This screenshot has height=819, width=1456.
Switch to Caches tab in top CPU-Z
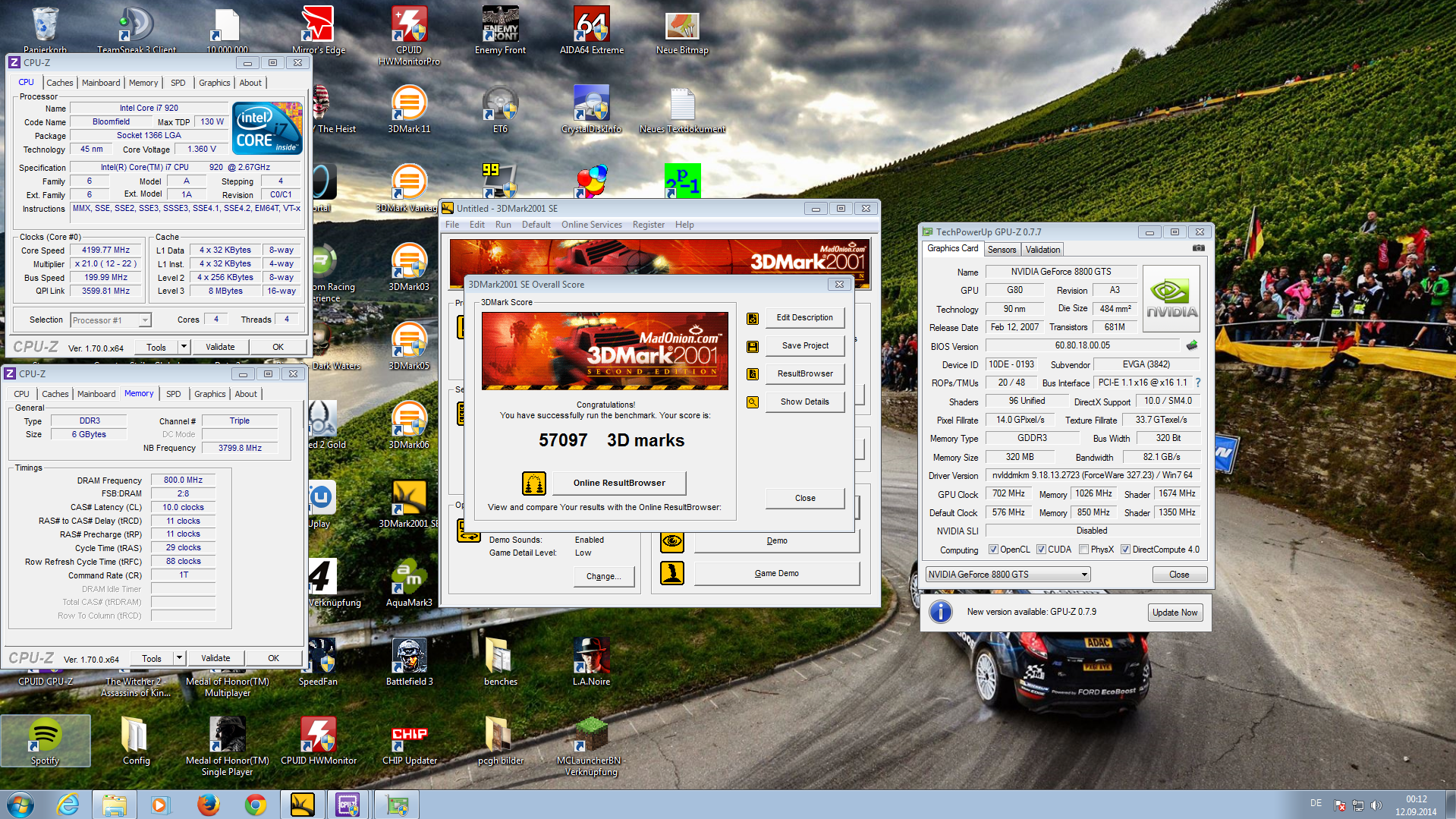pos(60,83)
